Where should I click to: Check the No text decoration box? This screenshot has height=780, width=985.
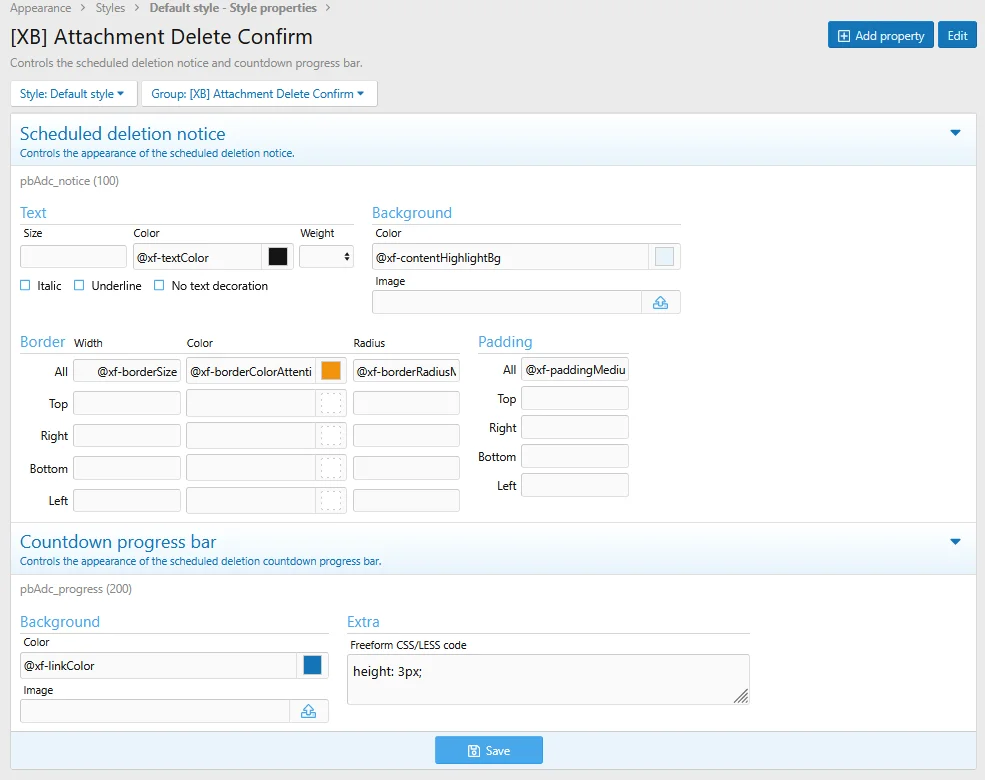tap(160, 285)
